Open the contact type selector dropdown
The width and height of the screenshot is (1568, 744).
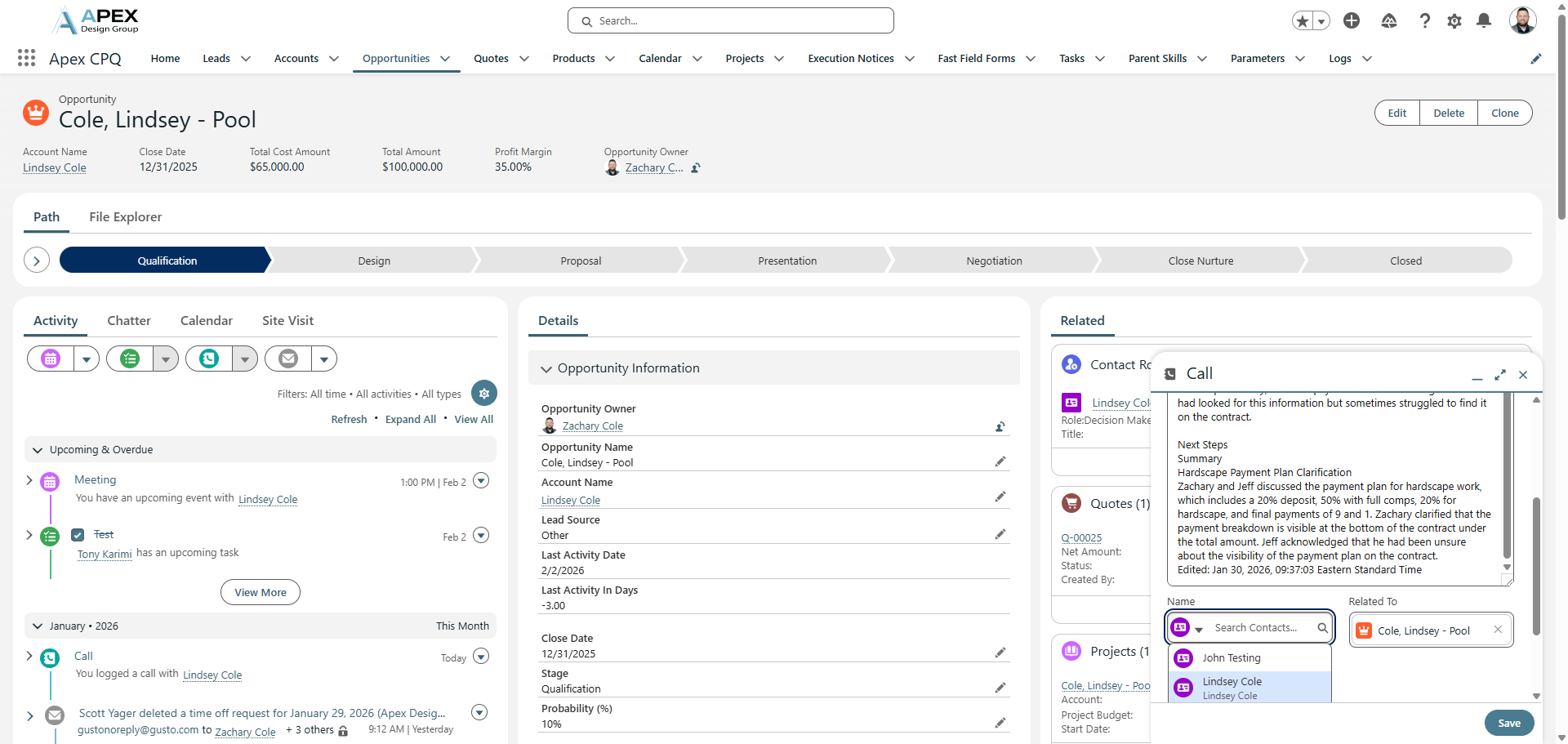tap(1198, 629)
